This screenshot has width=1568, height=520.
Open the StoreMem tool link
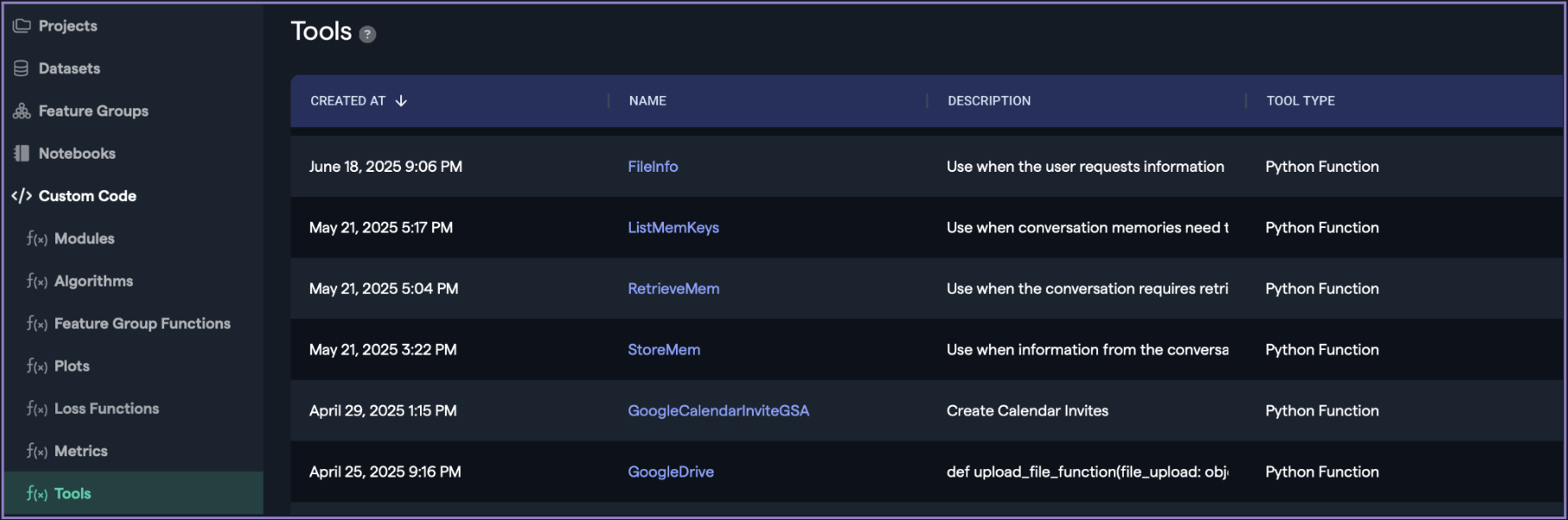pyautogui.click(x=664, y=350)
